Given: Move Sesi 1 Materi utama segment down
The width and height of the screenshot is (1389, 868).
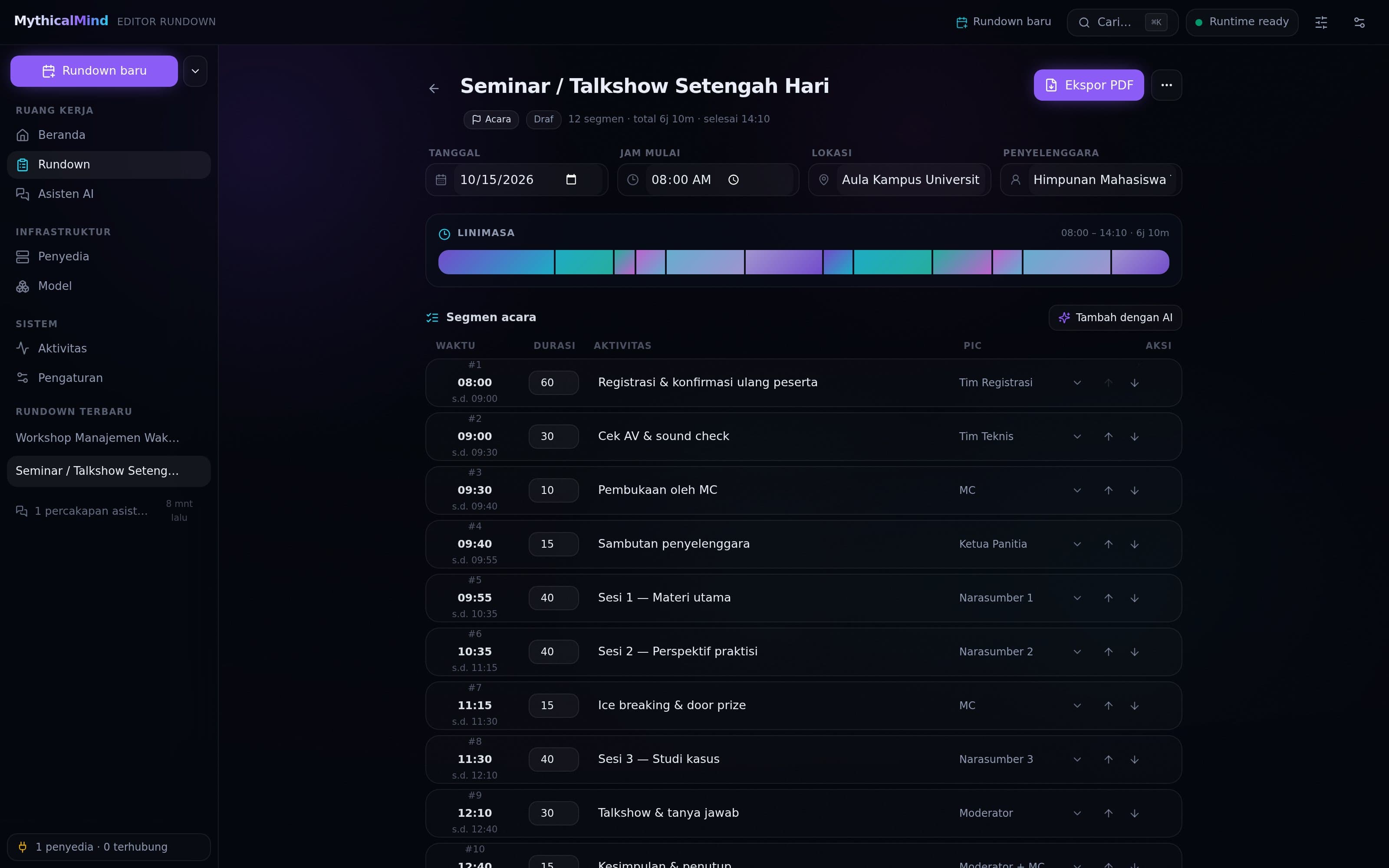Looking at the screenshot, I should tap(1135, 598).
